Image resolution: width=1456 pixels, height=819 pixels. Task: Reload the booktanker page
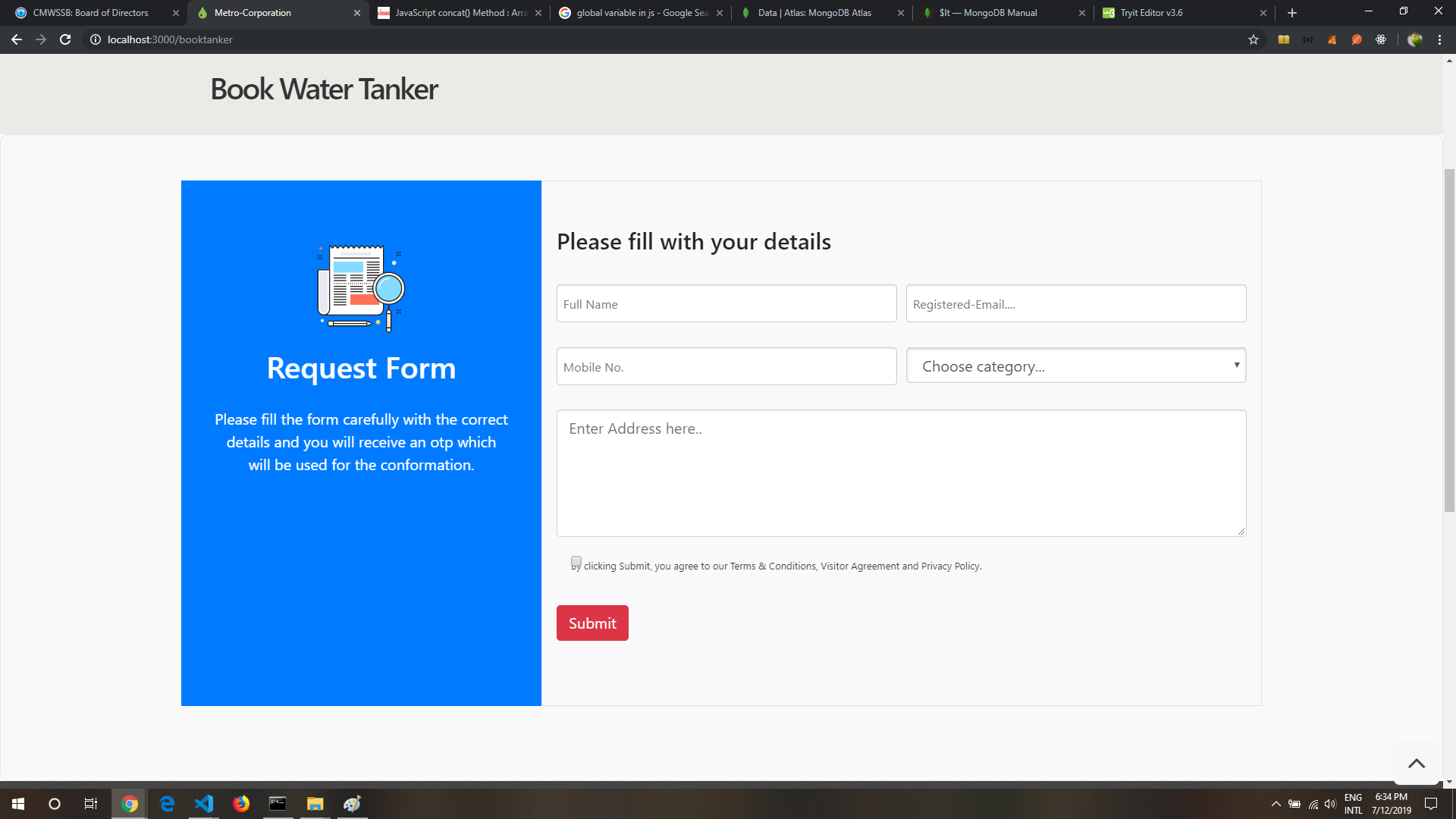click(65, 39)
